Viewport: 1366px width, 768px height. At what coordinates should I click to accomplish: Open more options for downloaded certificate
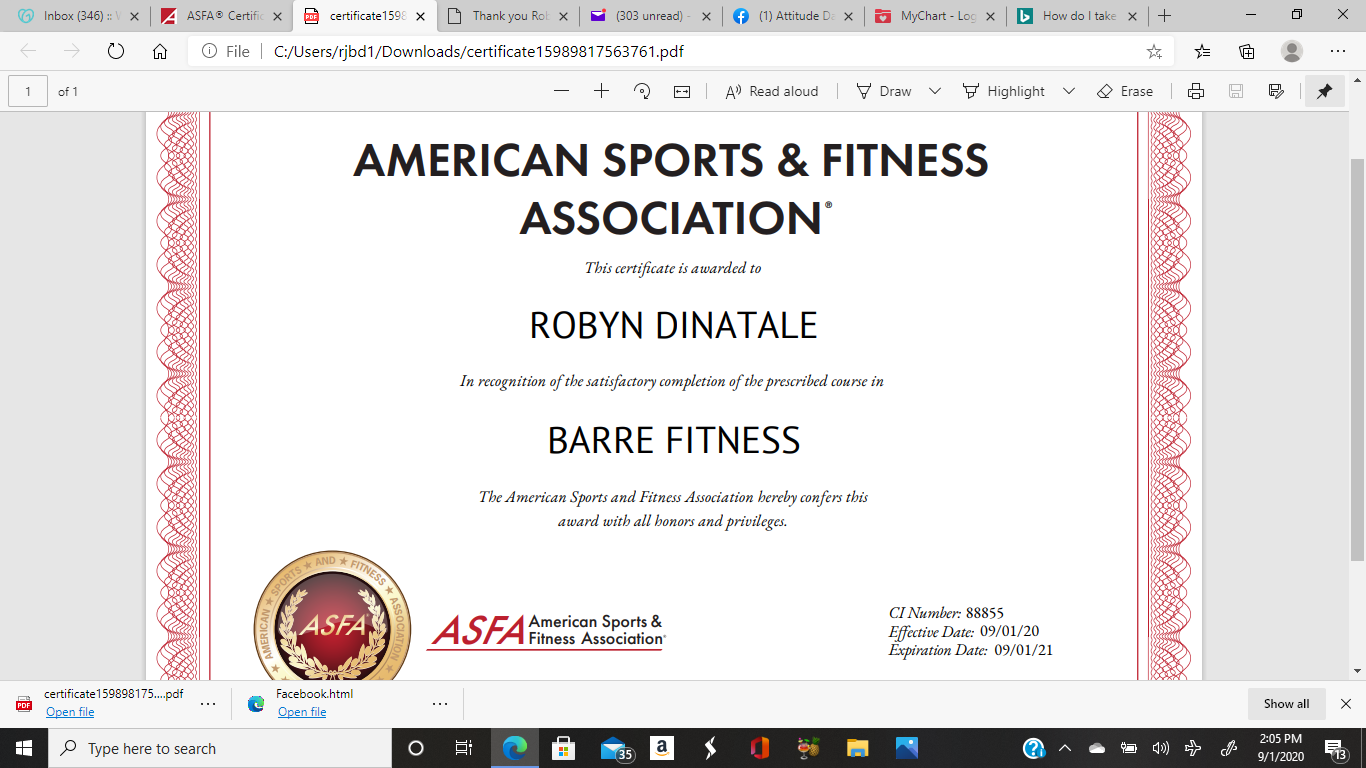(x=208, y=703)
